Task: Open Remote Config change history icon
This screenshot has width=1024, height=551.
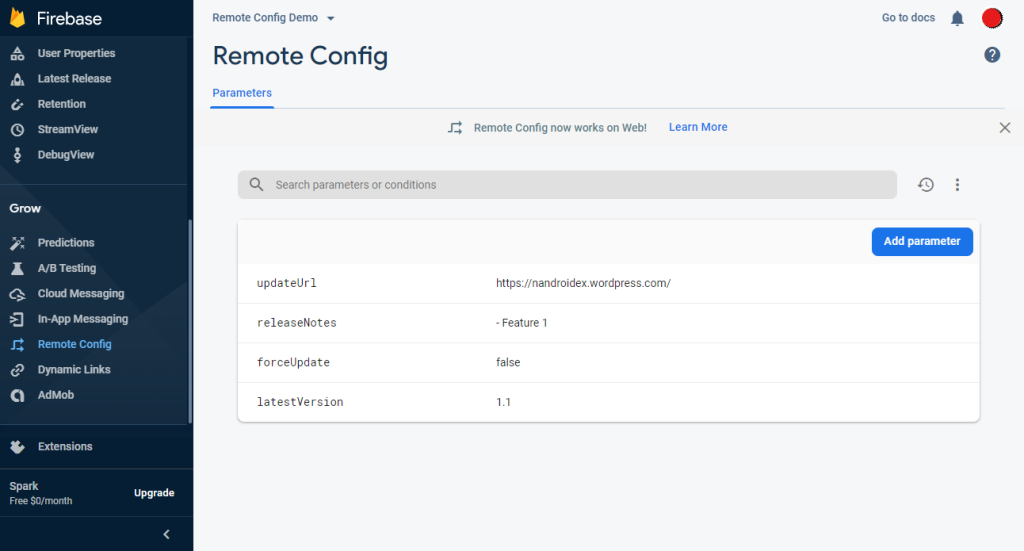Action: pyautogui.click(x=926, y=185)
